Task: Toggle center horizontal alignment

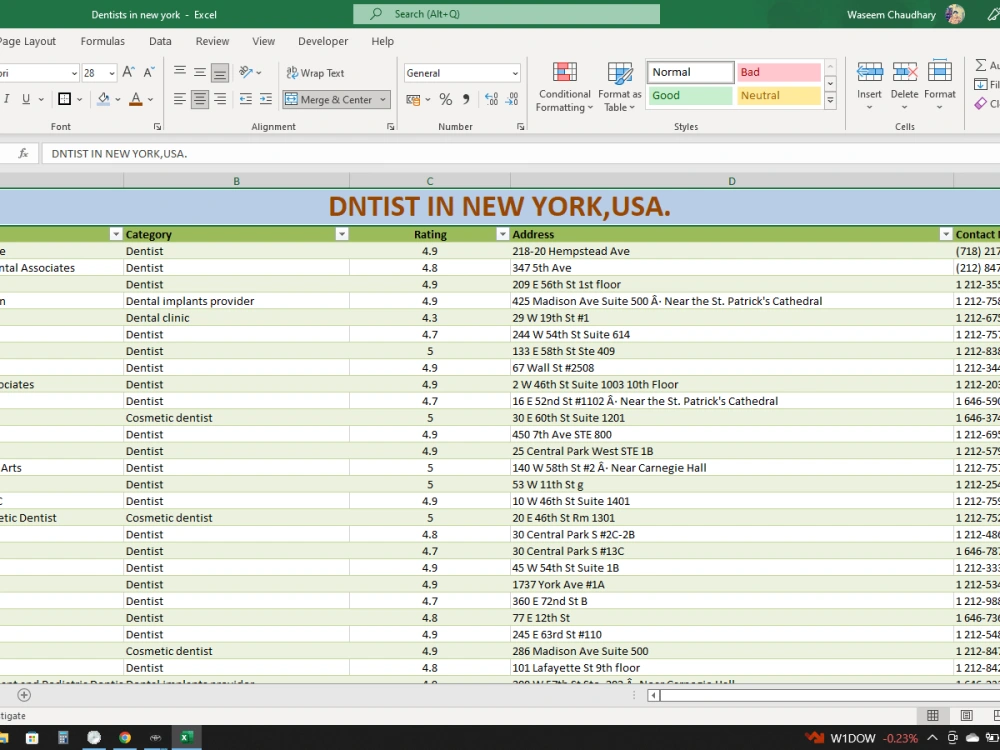Action: tap(200, 99)
